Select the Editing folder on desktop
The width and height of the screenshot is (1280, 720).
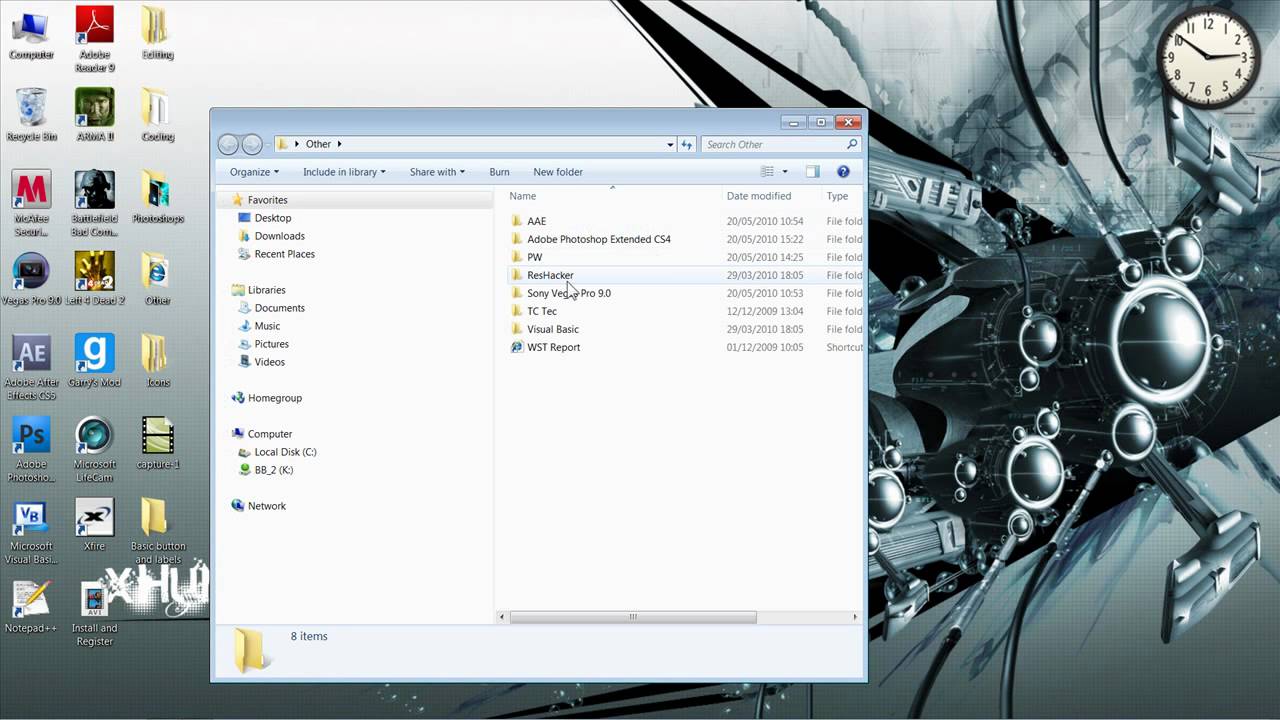coord(157,33)
